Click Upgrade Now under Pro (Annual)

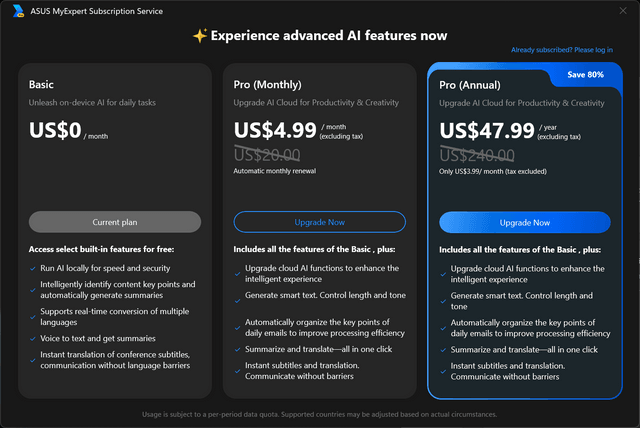point(525,222)
